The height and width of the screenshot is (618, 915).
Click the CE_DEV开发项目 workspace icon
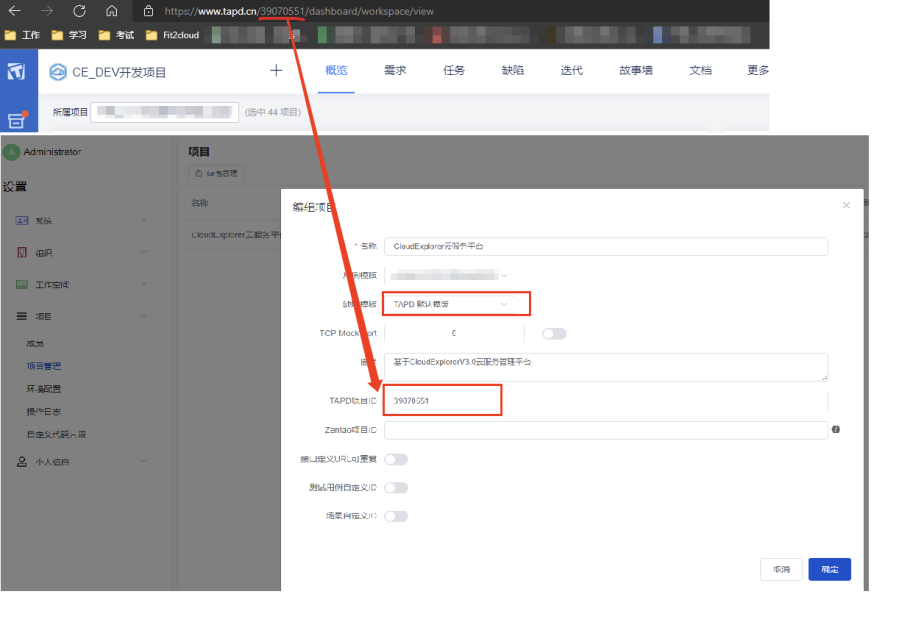[57, 72]
